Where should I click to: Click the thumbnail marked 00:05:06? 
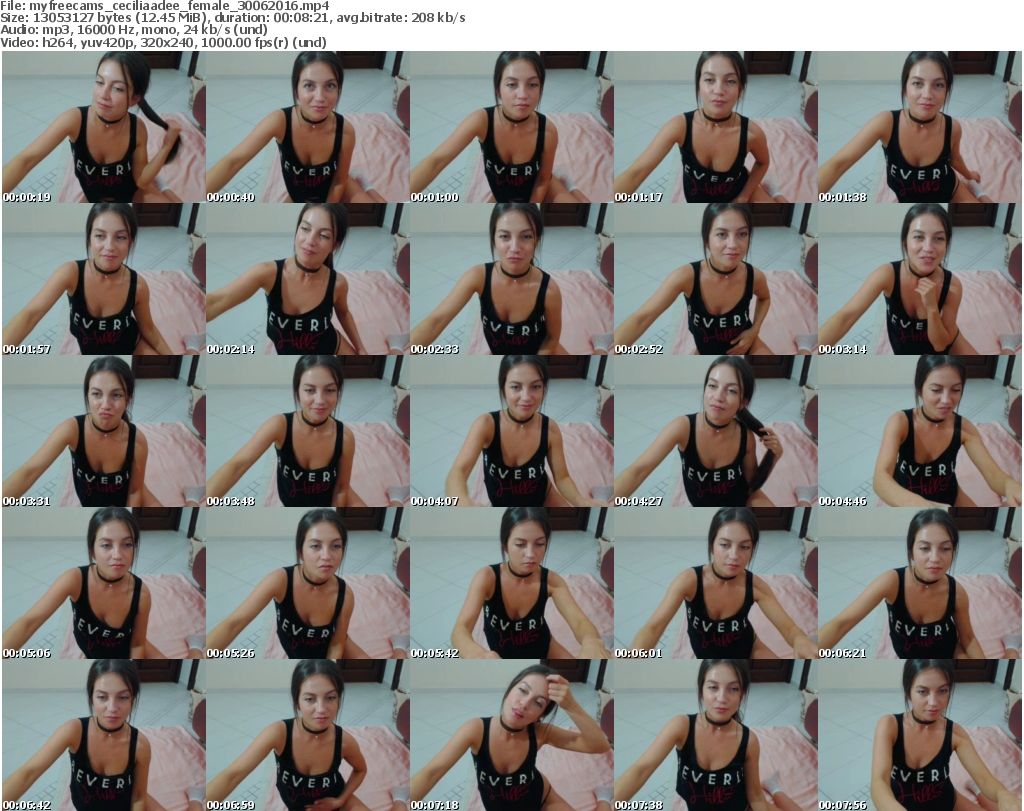103,583
